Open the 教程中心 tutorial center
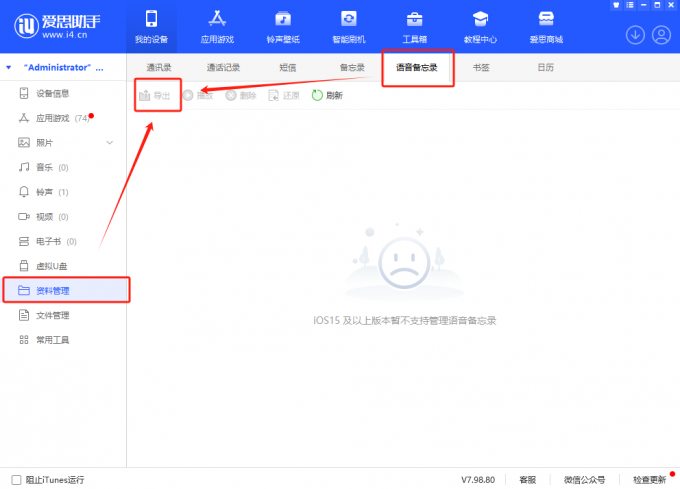 (x=481, y=27)
